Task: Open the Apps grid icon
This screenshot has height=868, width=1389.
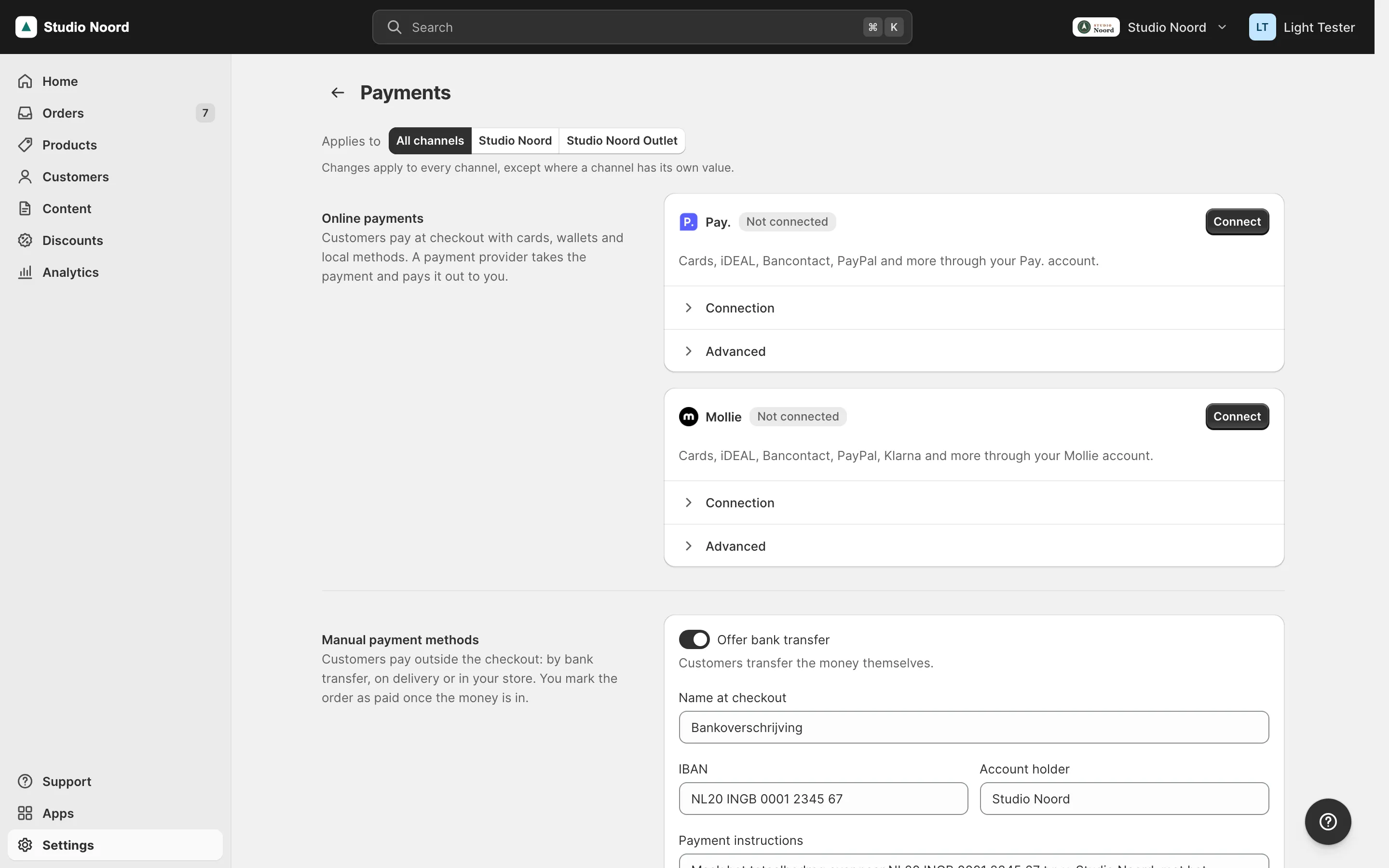Action: [x=25, y=814]
